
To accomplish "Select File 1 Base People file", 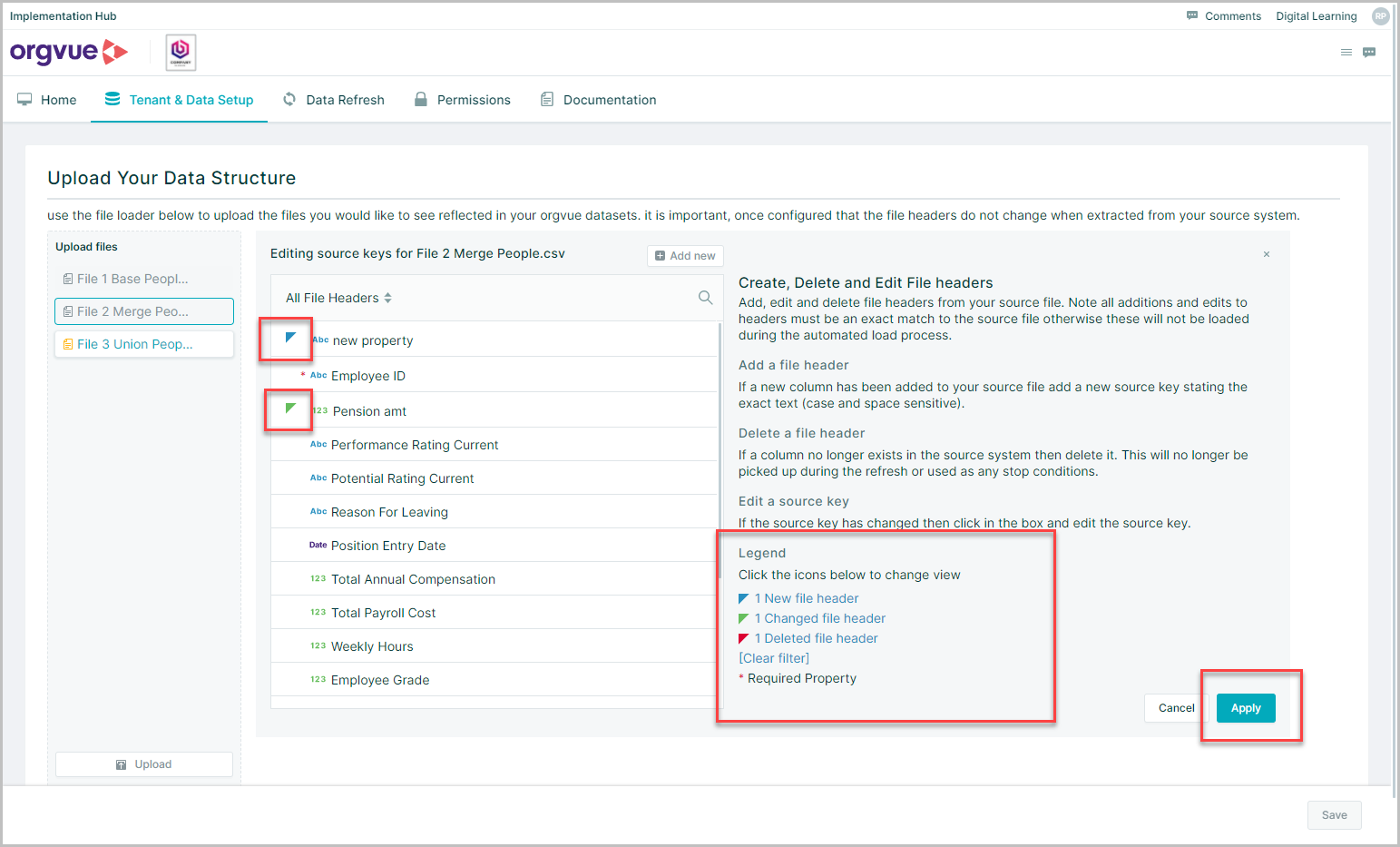I will pos(144,279).
